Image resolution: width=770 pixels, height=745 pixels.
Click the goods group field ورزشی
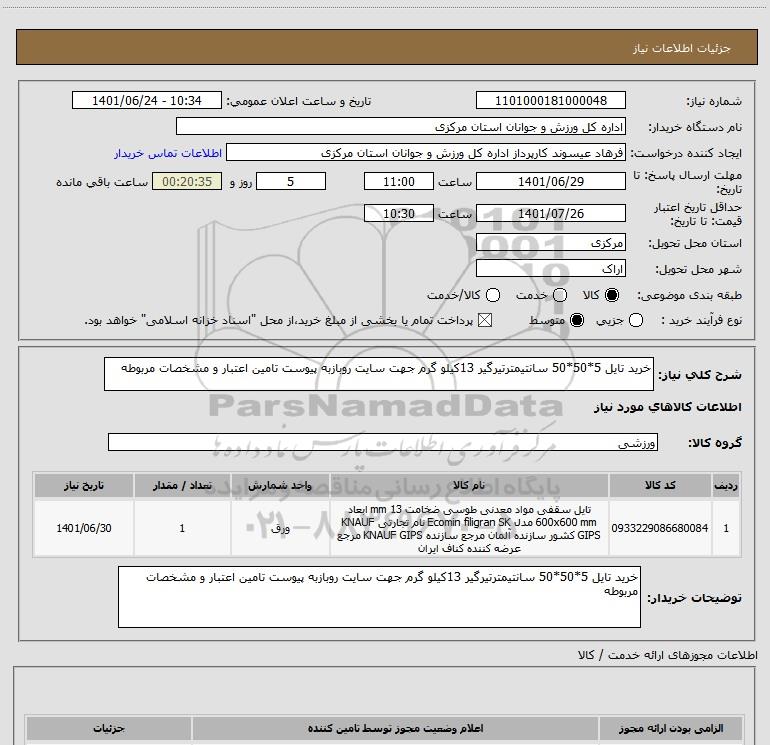tap(383, 442)
